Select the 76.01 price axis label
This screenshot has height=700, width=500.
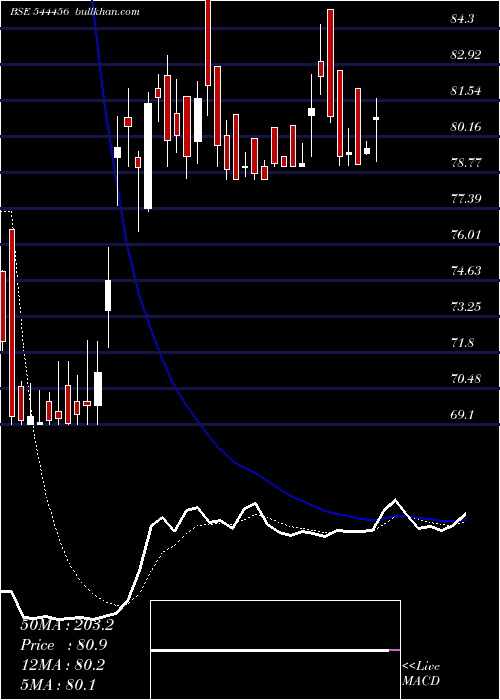click(466, 235)
